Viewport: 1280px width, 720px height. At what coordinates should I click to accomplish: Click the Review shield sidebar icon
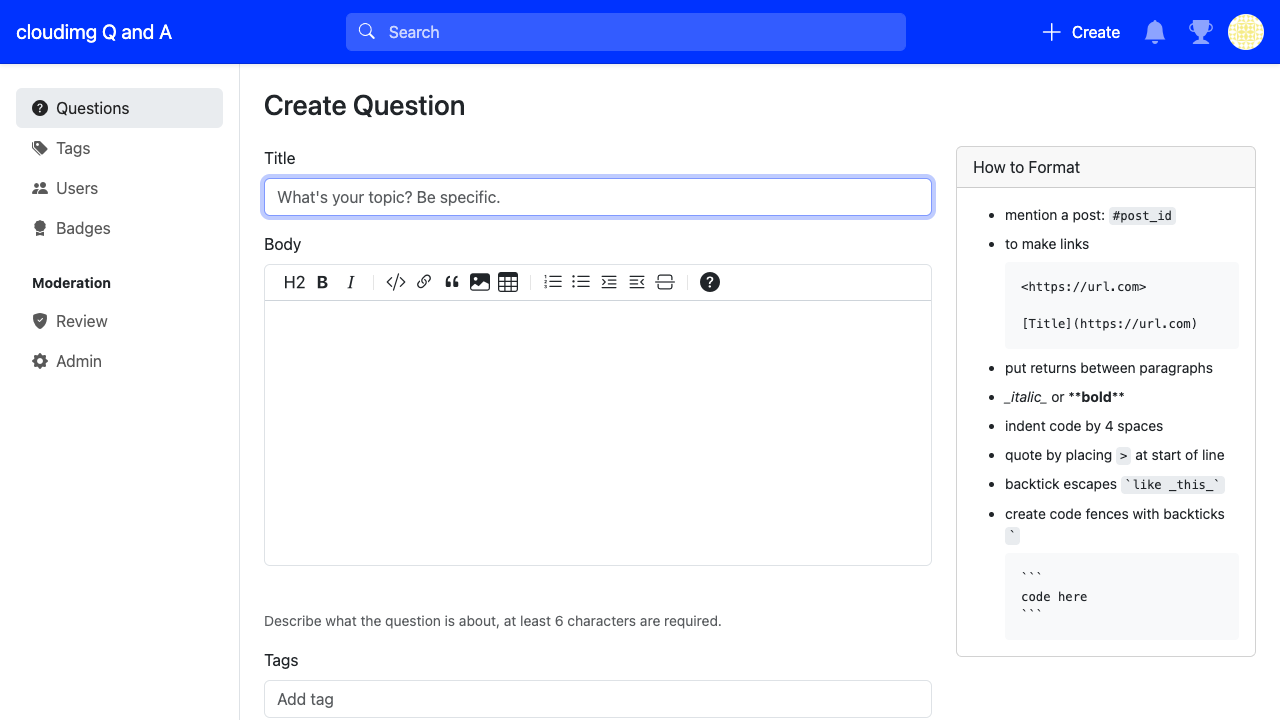tap(40, 321)
